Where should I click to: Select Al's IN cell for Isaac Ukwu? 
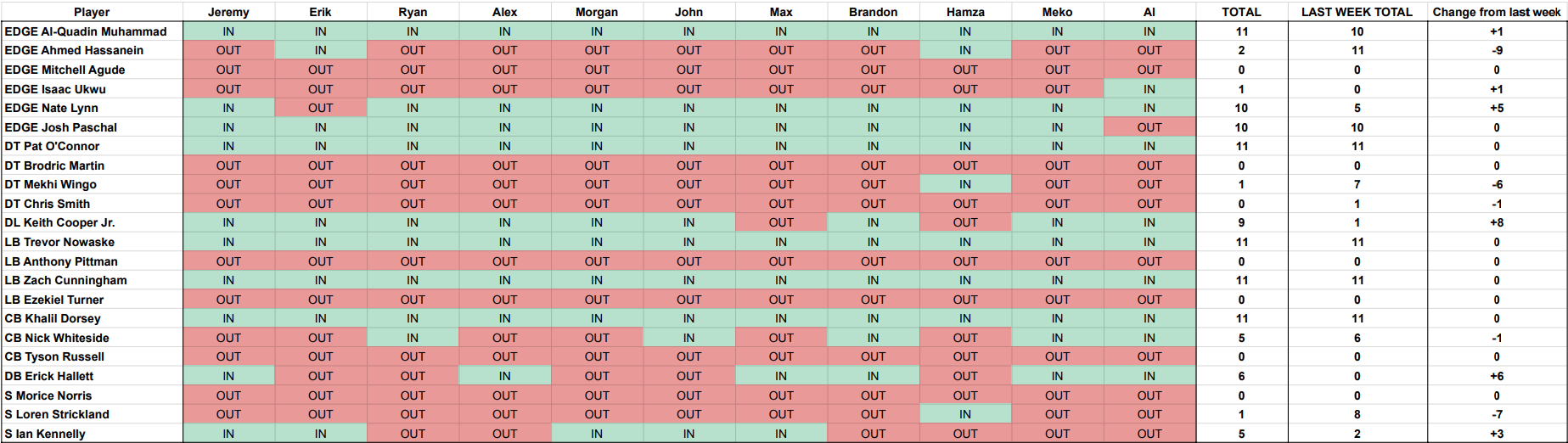coord(1149,89)
